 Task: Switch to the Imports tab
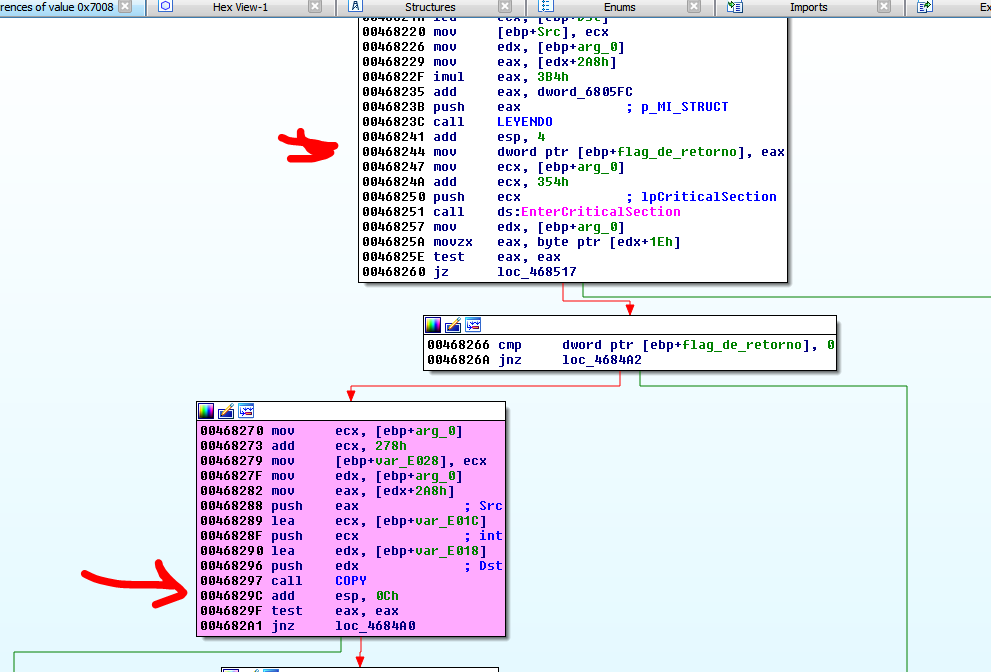click(808, 7)
